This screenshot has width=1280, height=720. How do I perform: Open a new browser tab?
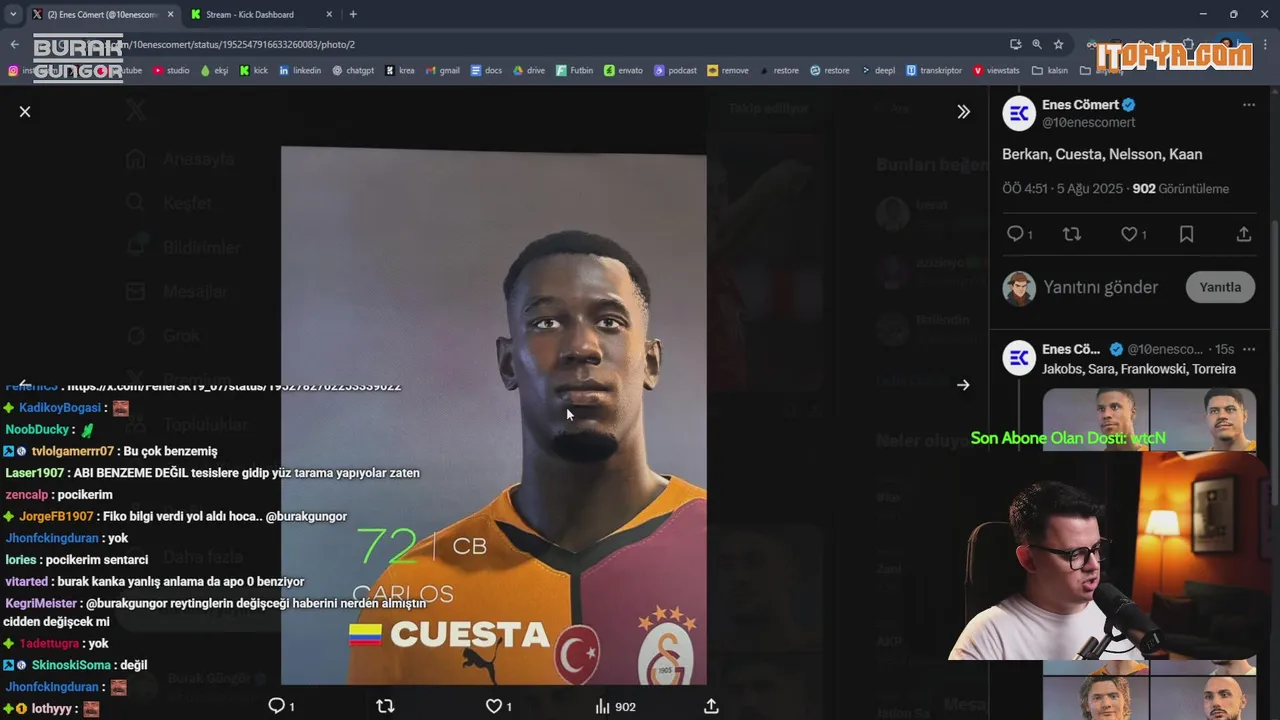353,14
